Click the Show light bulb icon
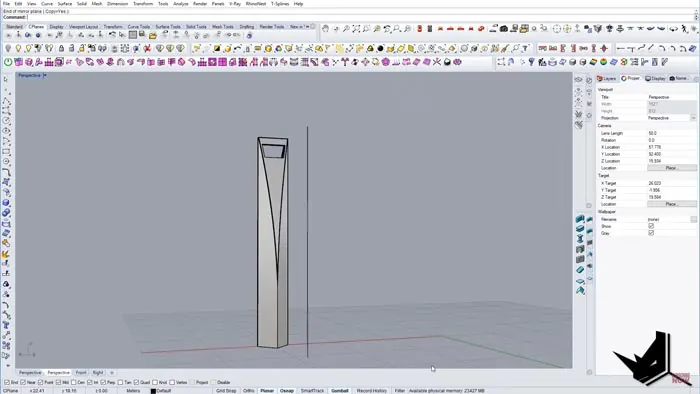Screen dimensions: 700x394 (18, 48)
